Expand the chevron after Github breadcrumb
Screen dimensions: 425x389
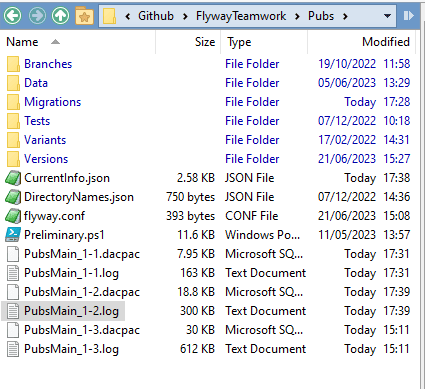[x=185, y=16]
